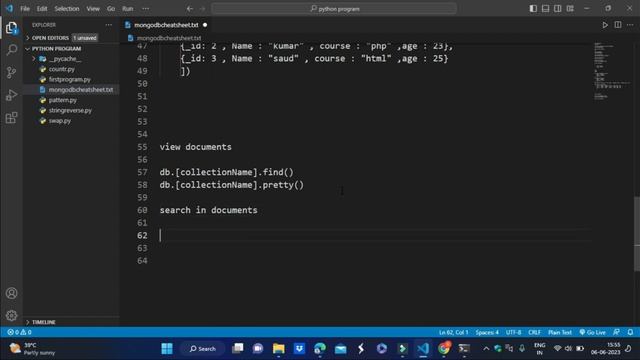Click the feedback icon in status bar

[x=616, y=332]
